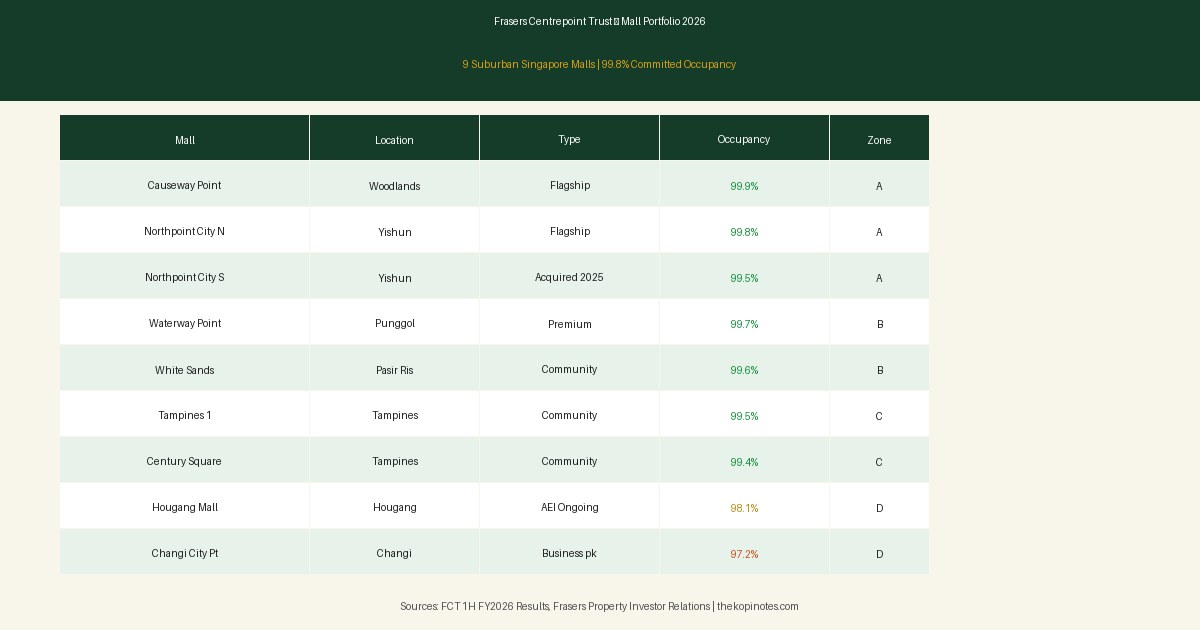The width and height of the screenshot is (1200, 630).
Task: Select zone "A" in the Causeway Point row
Action: click(x=879, y=186)
